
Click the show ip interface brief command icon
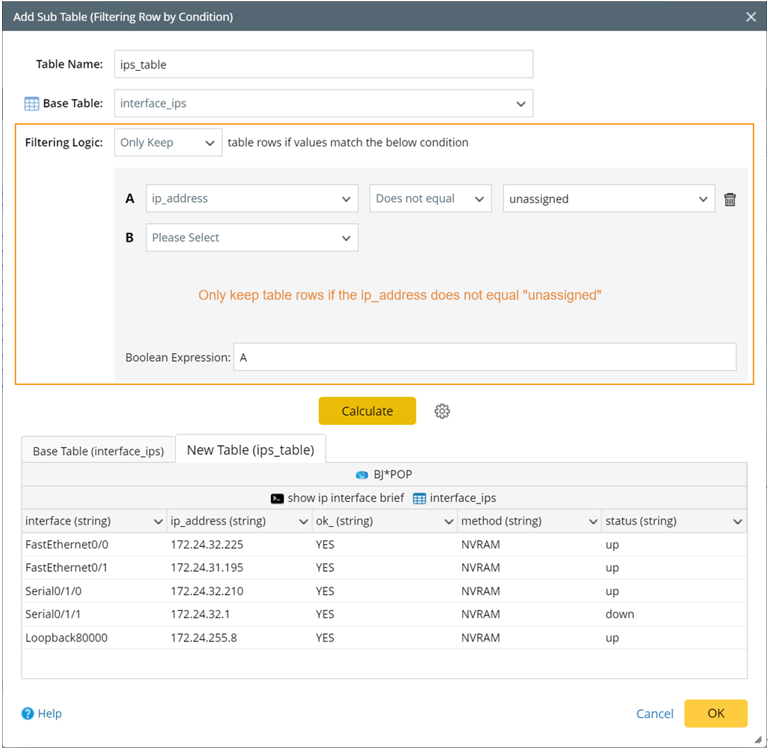(x=277, y=498)
